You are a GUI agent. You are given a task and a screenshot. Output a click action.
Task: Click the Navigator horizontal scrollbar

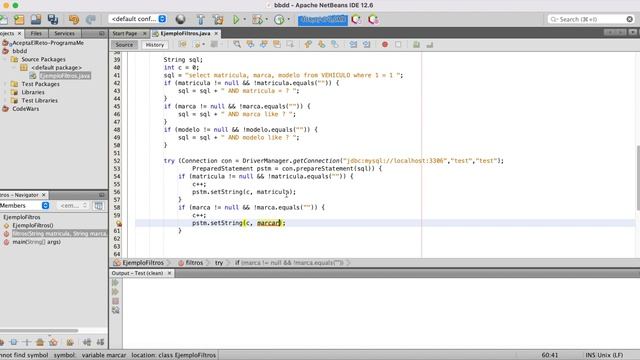pos(39,331)
